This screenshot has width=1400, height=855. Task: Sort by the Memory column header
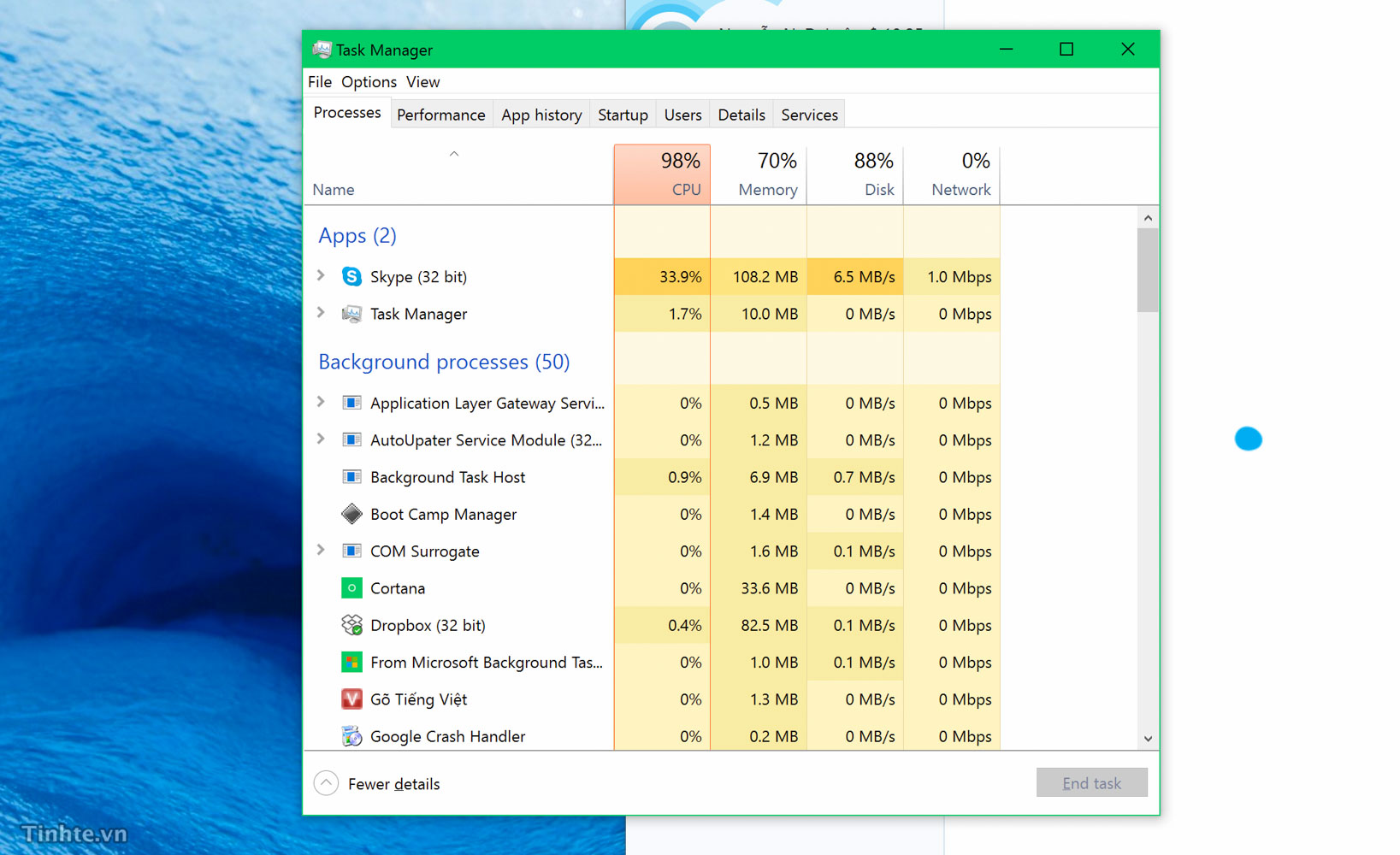[759, 174]
